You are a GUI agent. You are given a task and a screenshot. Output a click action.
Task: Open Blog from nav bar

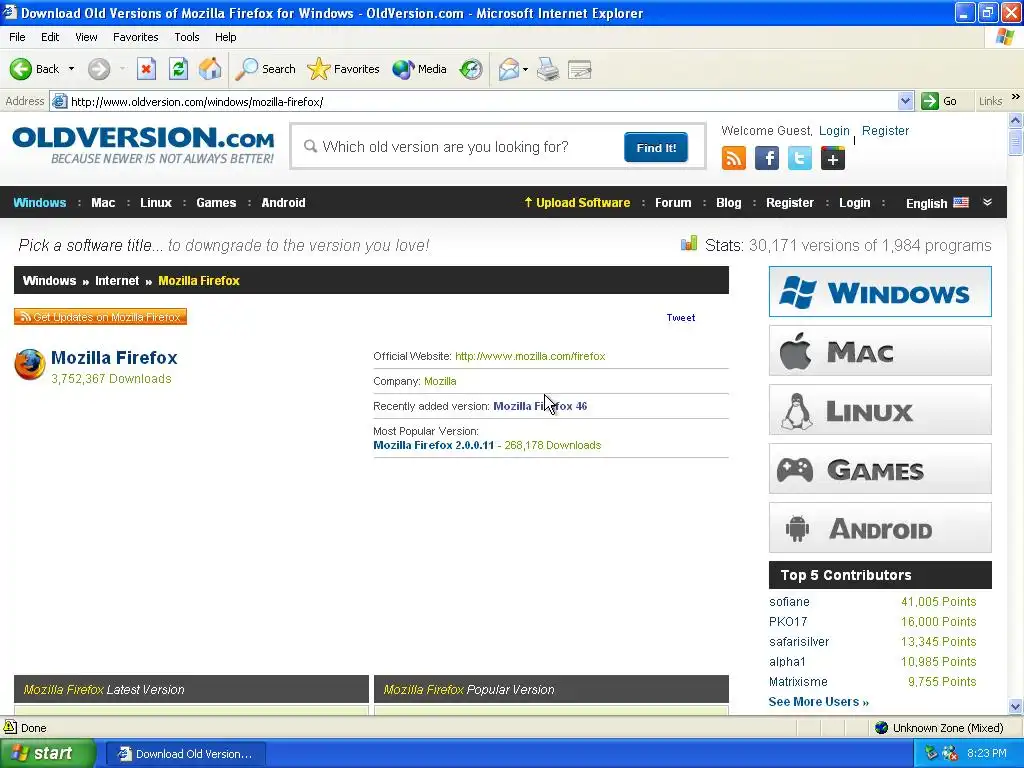pos(728,202)
